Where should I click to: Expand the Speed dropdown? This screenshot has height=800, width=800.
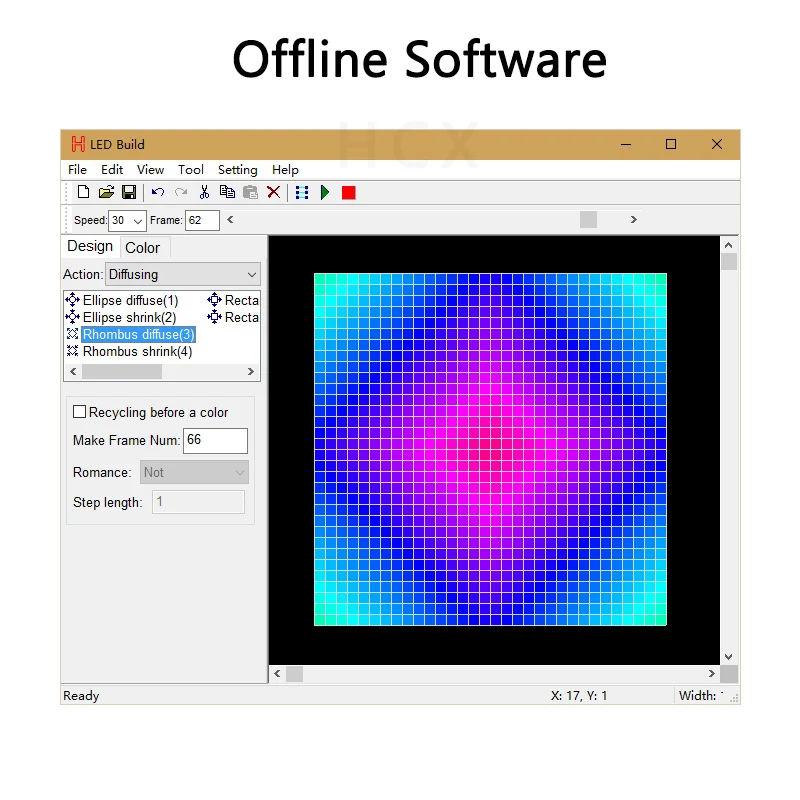click(x=137, y=221)
